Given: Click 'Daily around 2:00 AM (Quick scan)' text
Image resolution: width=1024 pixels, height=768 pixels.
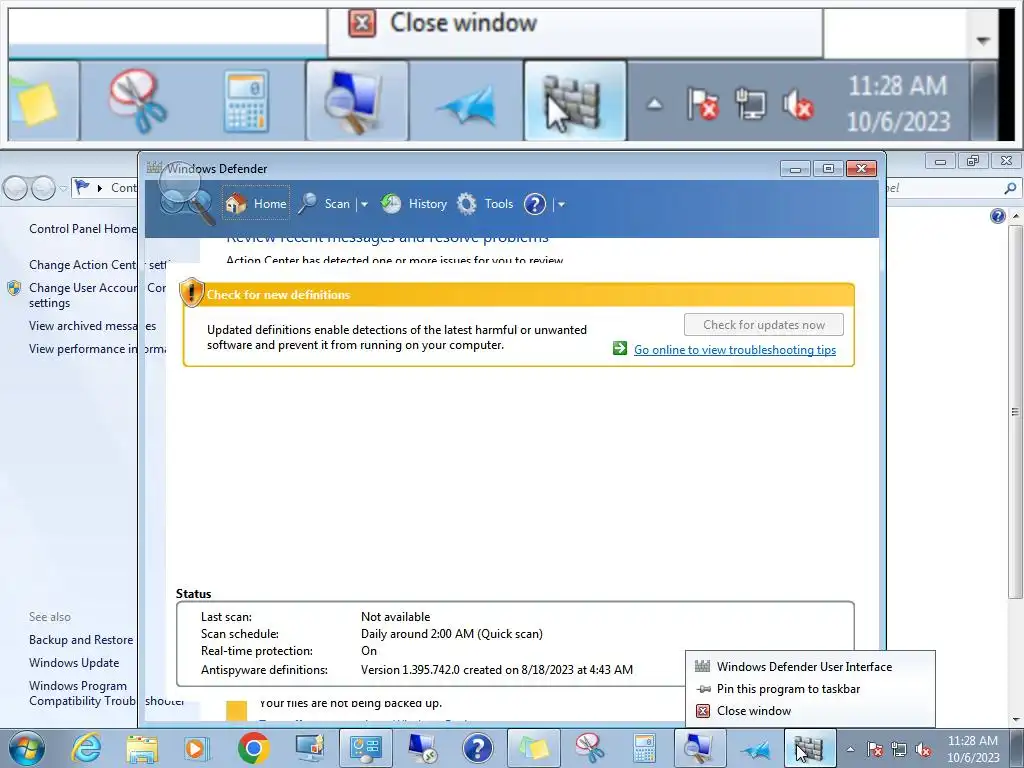Looking at the screenshot, I should tap(451, 633).
